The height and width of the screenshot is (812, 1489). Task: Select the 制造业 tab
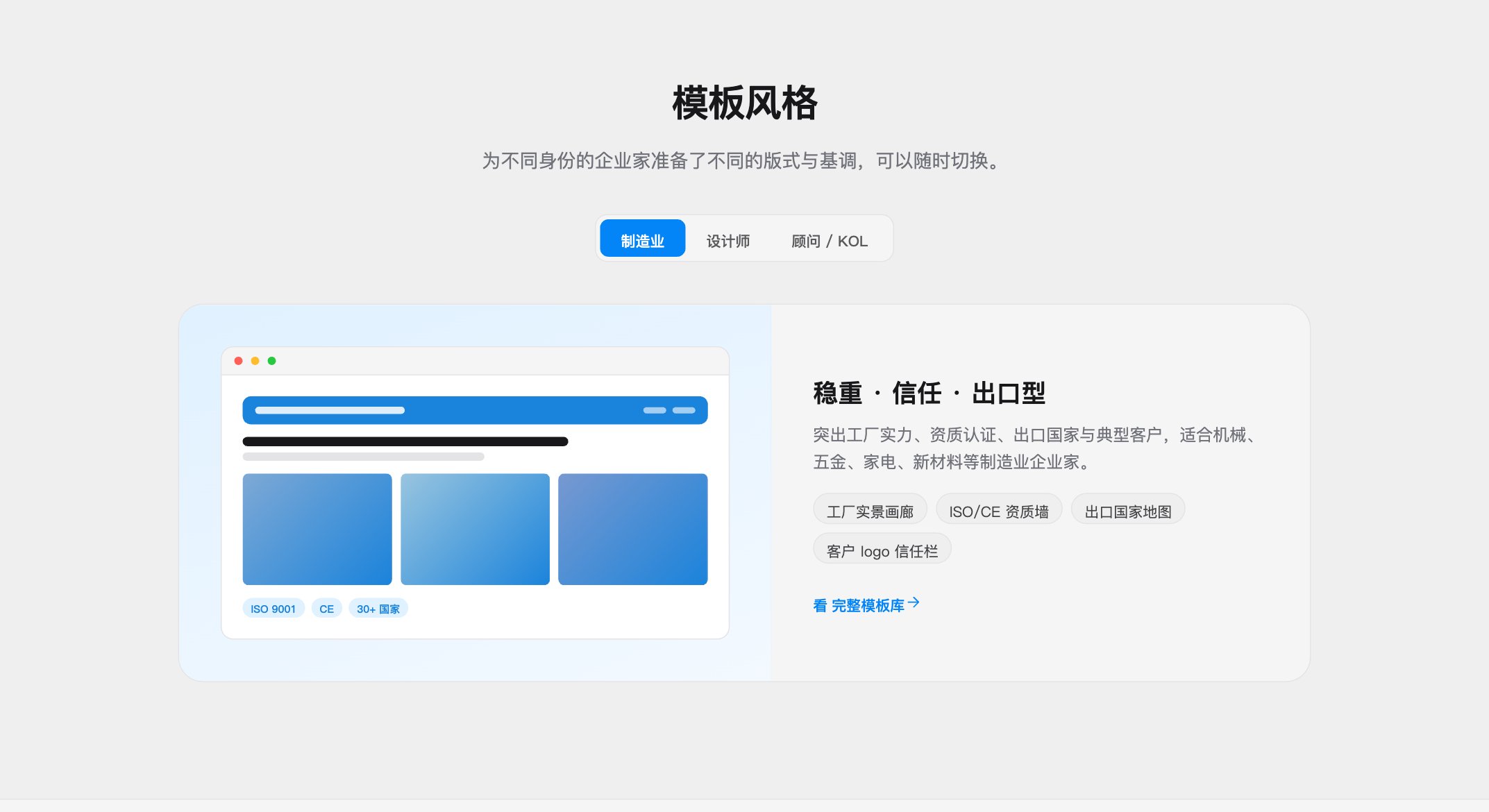coord(642,239)
